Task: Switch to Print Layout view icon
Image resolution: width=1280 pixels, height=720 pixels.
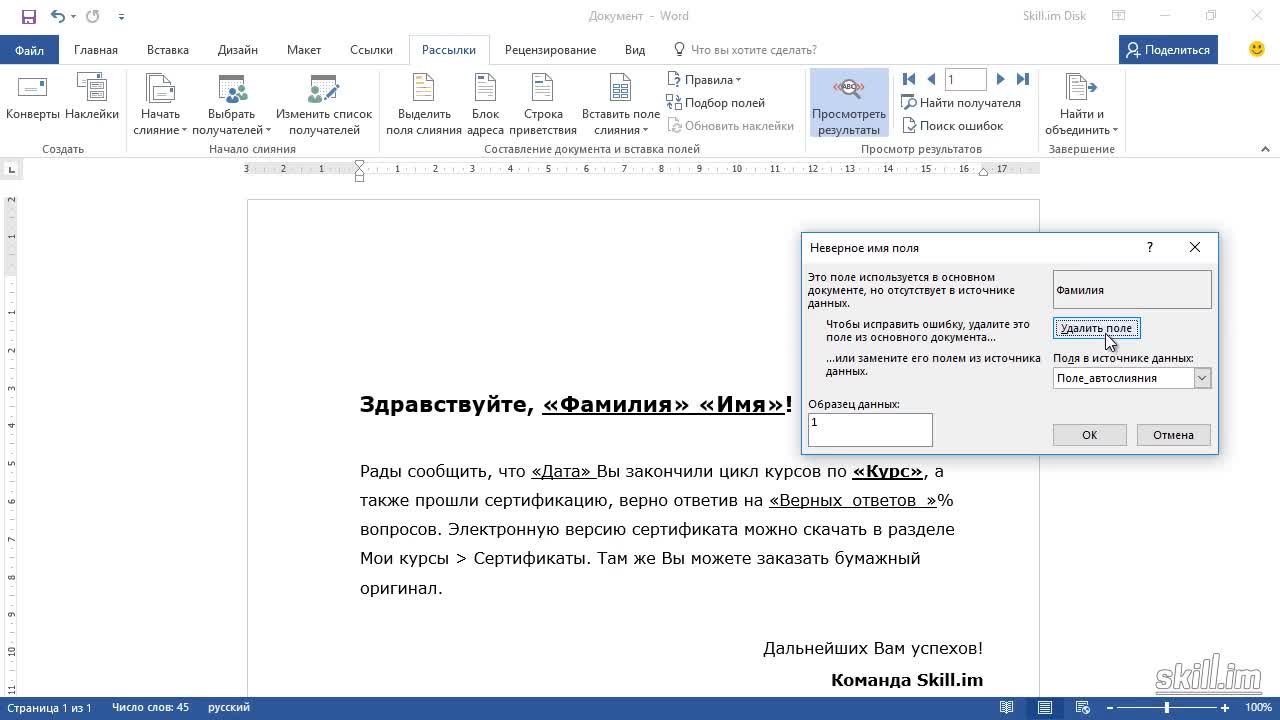Action: pyautogui.click(x=1045, y=708)
